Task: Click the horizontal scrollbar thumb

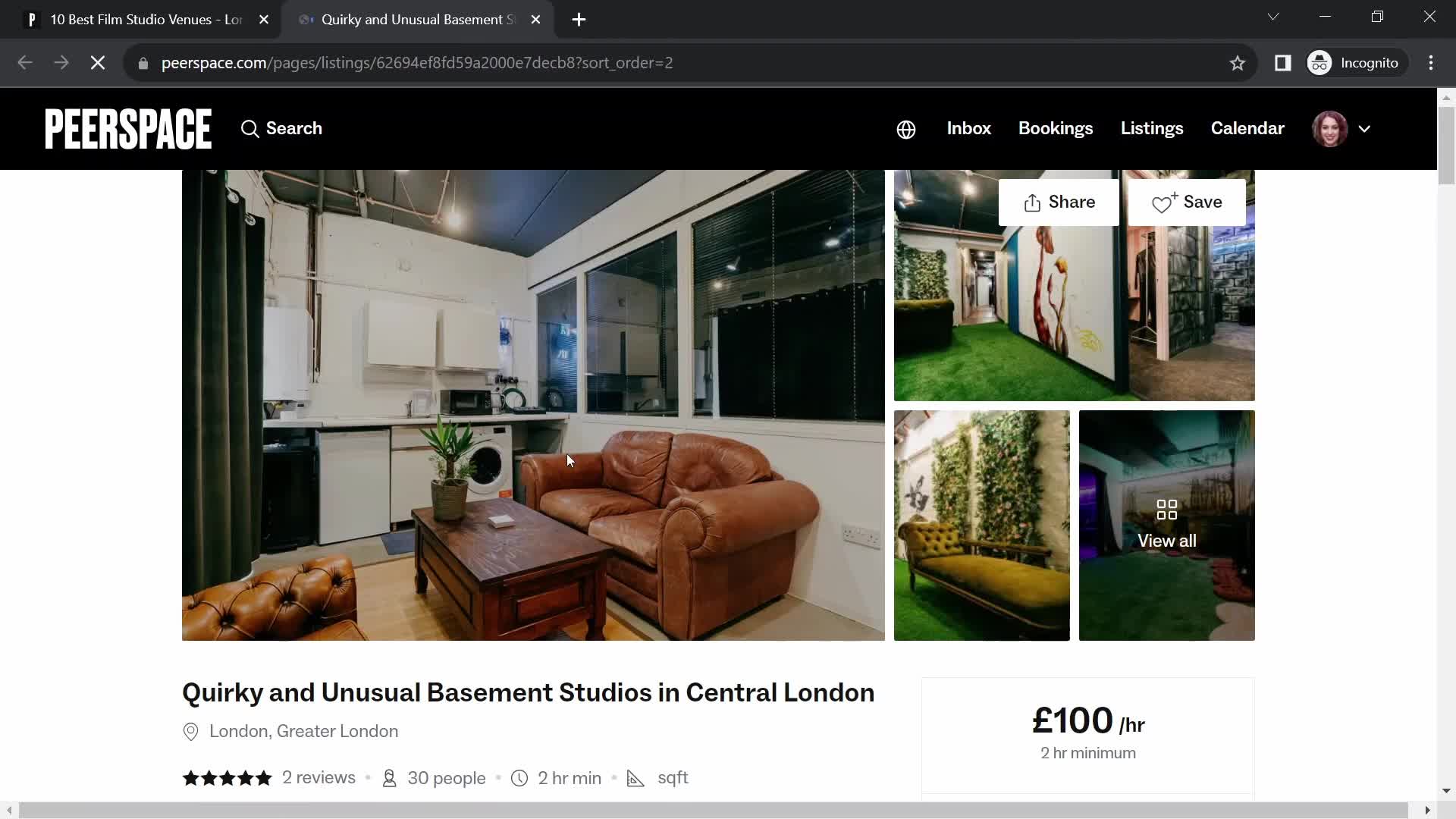Action: [713, 811]
